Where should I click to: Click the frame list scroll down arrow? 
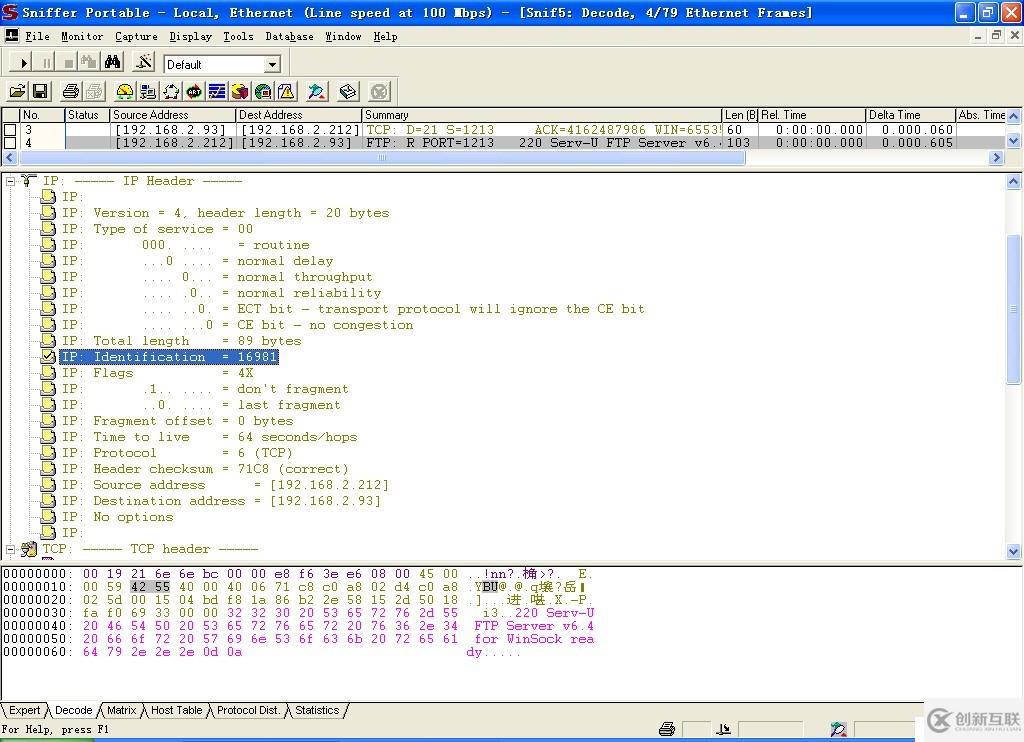[x=1014, y=140]
